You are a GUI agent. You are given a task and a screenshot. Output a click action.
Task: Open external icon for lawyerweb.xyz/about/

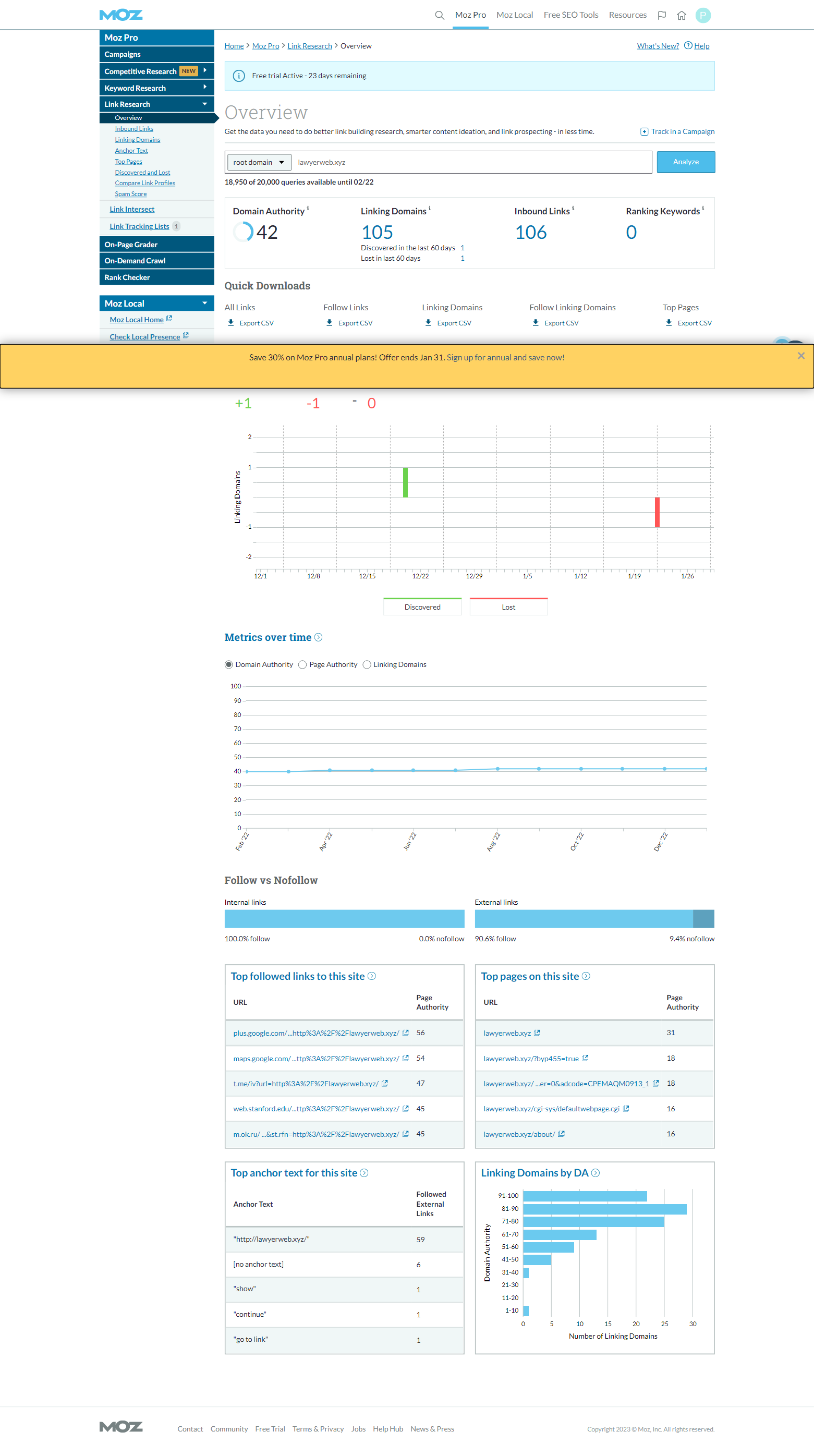click(x=561, y=1134)
